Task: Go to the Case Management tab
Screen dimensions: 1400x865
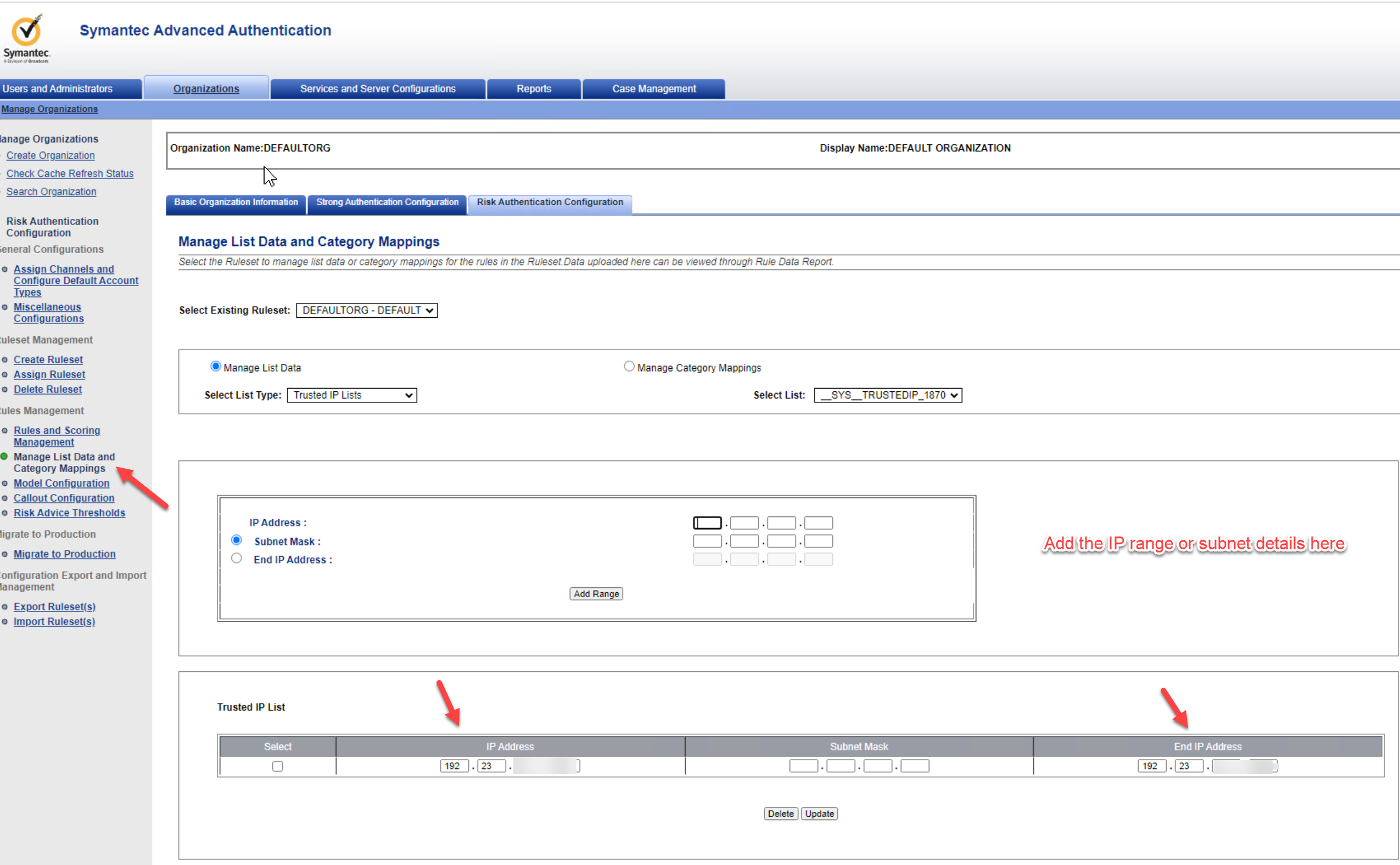Action: (x=653, y=89)
